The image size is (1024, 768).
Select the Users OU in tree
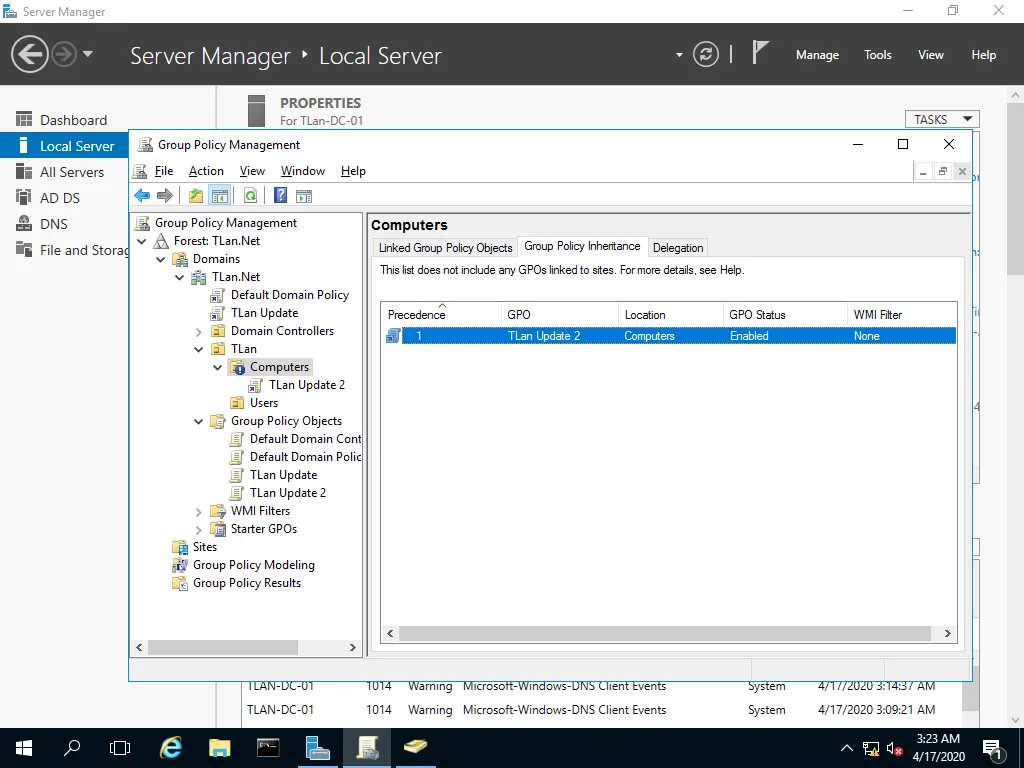[263, 403]
